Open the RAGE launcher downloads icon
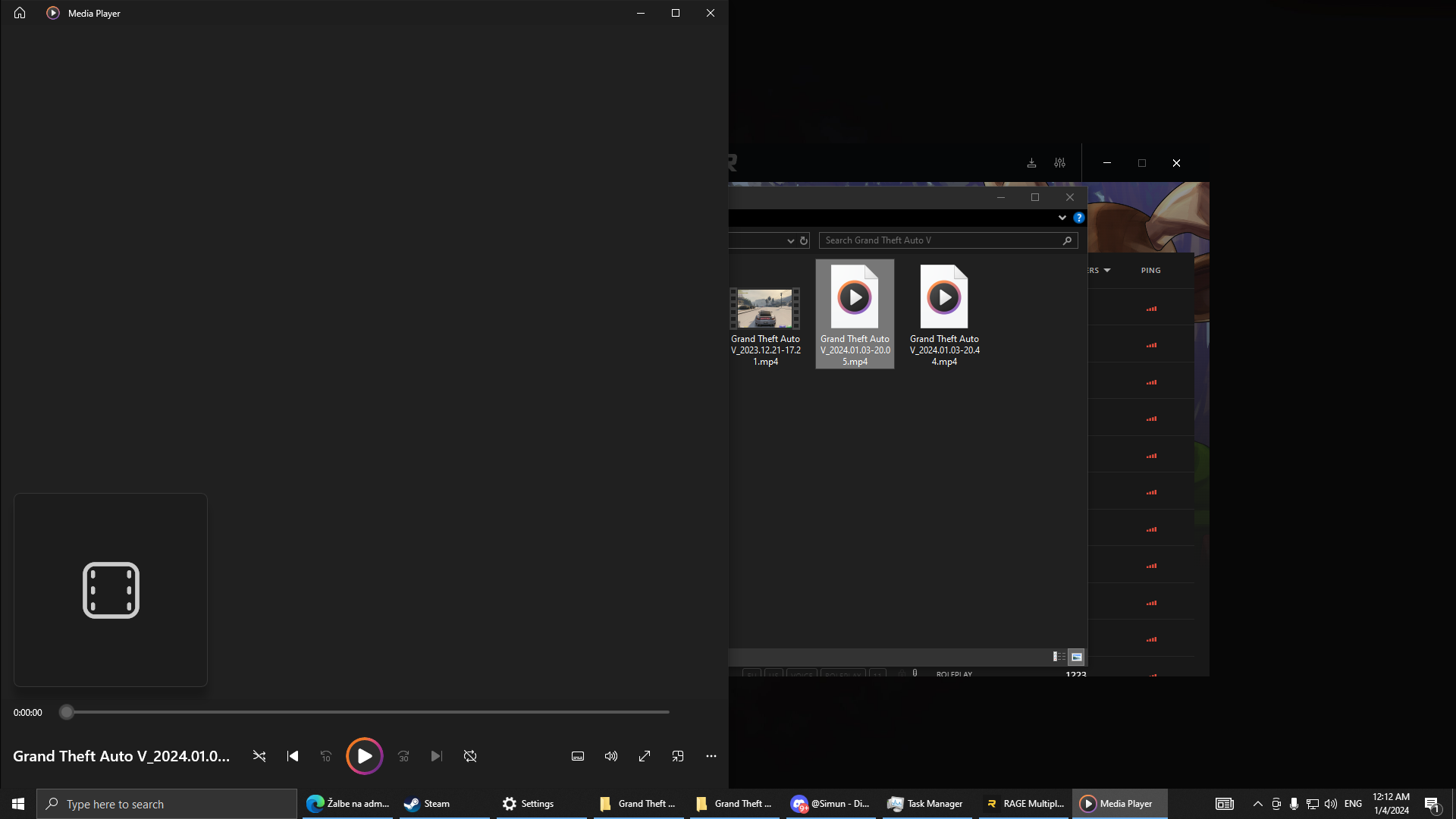Viewport: 1456px width, 819px height. click(x=1031, y=163)
